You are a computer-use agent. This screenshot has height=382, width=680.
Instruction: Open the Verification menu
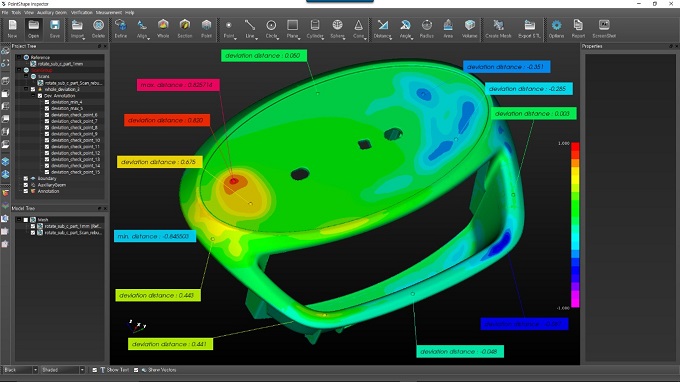(x=82, y=13)
